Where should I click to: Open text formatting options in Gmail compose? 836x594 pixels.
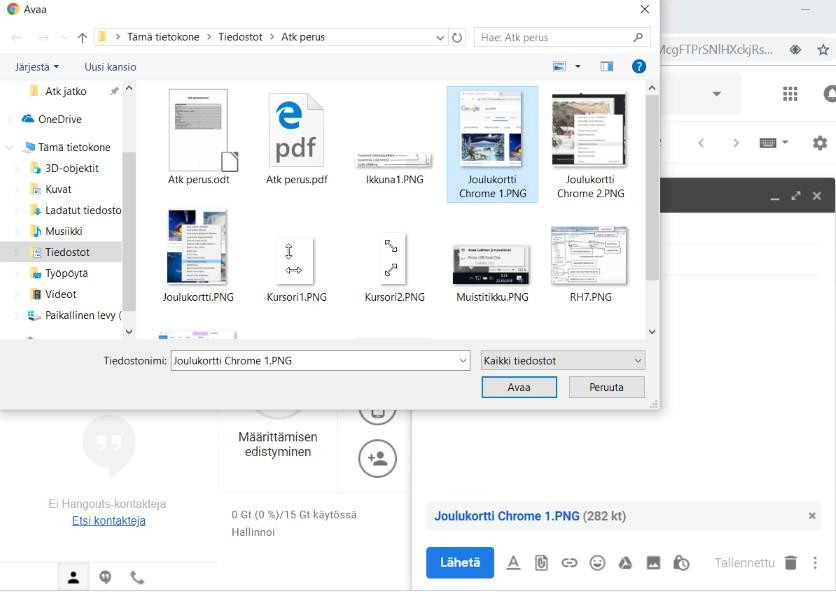(x=513, y=563)
